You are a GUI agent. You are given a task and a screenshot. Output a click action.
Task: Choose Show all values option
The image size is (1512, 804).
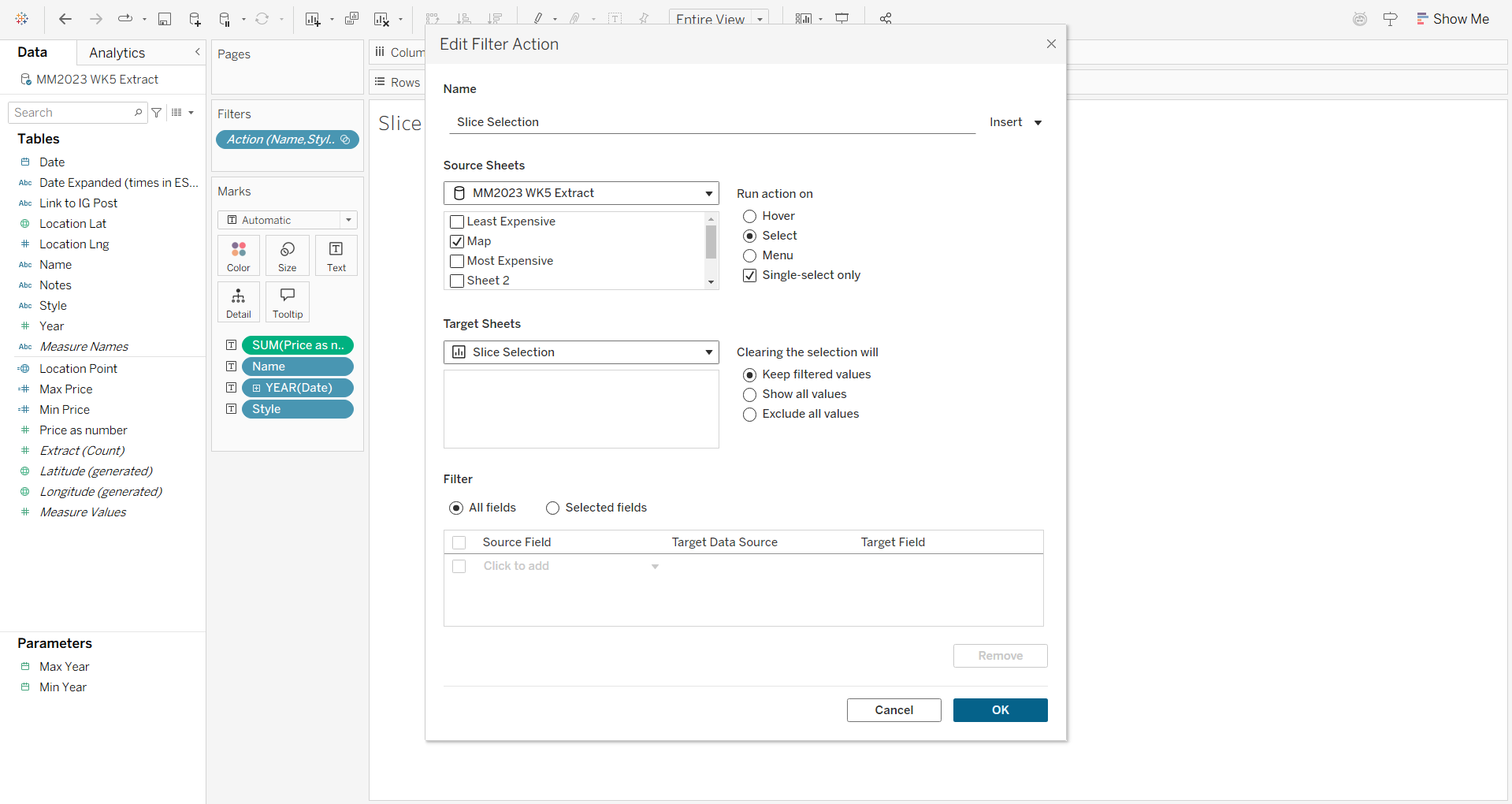(x=750, y=394)
